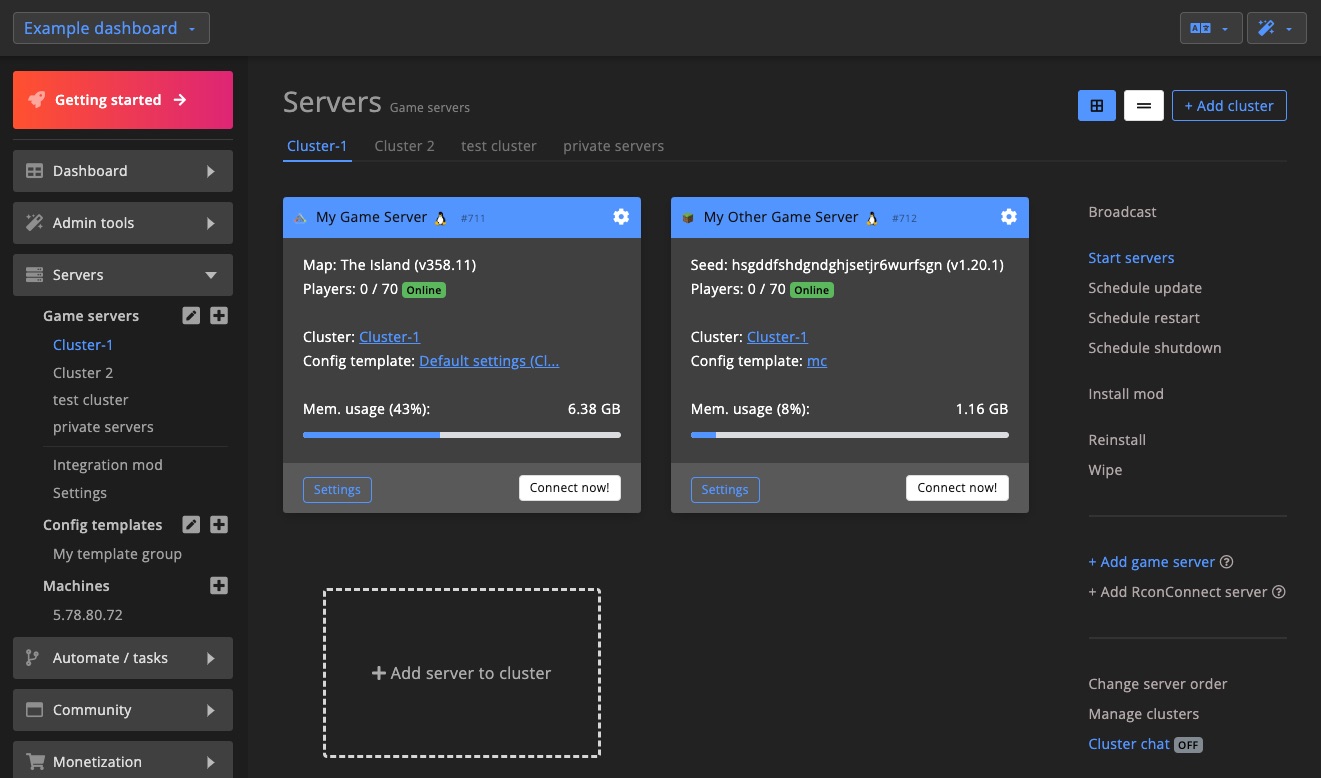Switch to the Cluster 2 tab
This screenshot has width=1321, height=778.
[404, 146]
